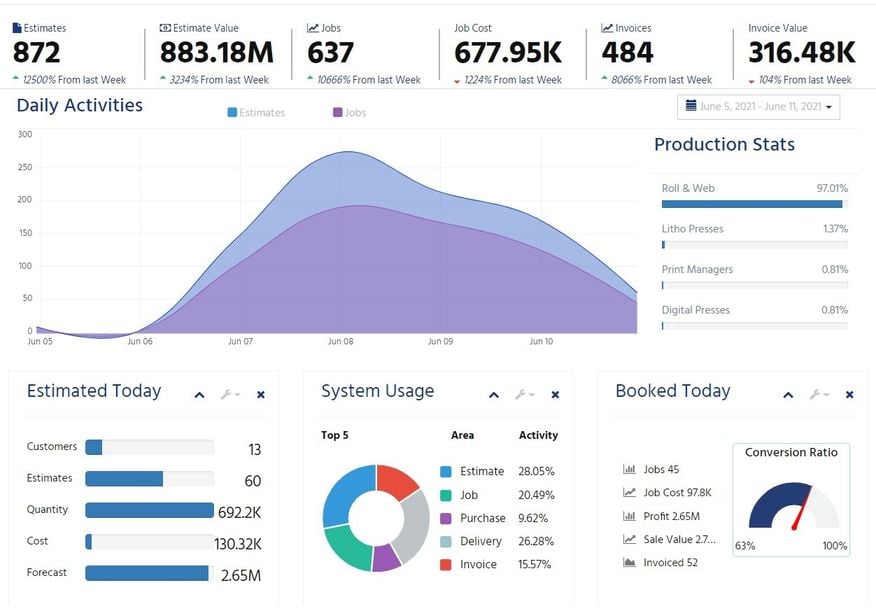Viewport: 876px width, 609px height.
Task: Close the Estimated Today panel
Action: click(x=261, y=394)
